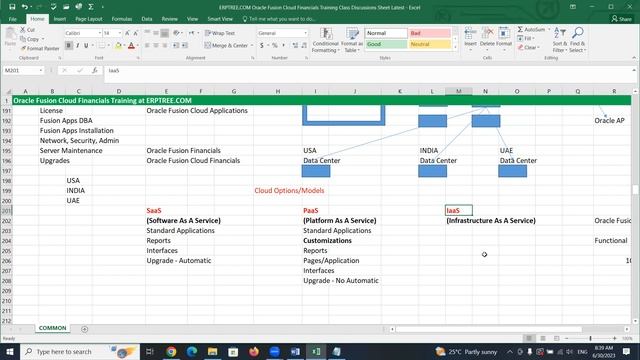Viewport: 640px width, 360px height.
Task: Switch to Normal view in status bar
Action: 529,338
